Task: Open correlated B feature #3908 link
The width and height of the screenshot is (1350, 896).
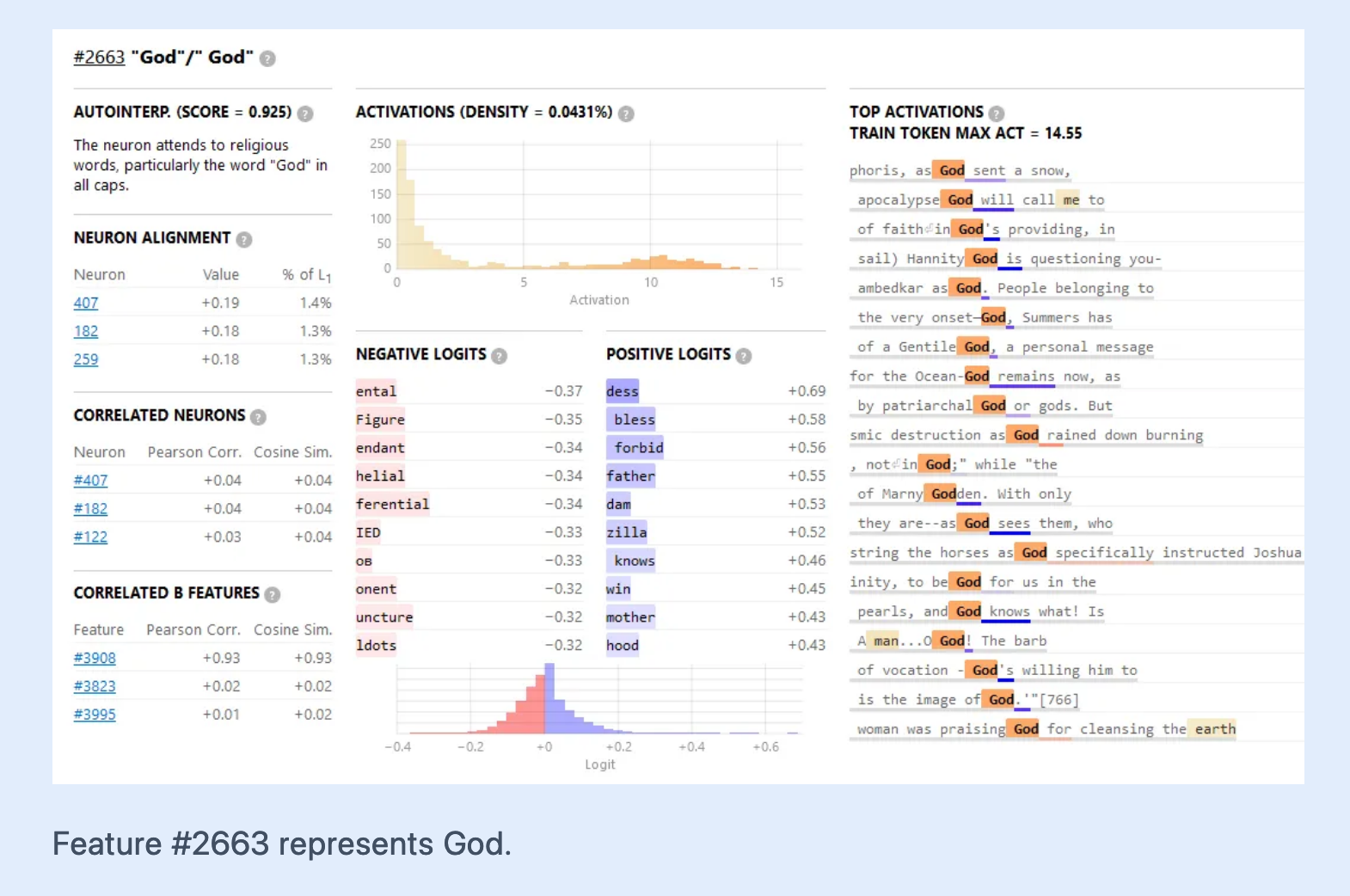Action: [95, 658]
